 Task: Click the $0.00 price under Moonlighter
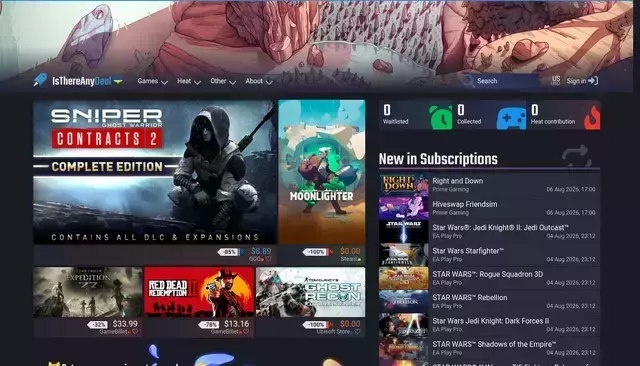tap(350, 251)
